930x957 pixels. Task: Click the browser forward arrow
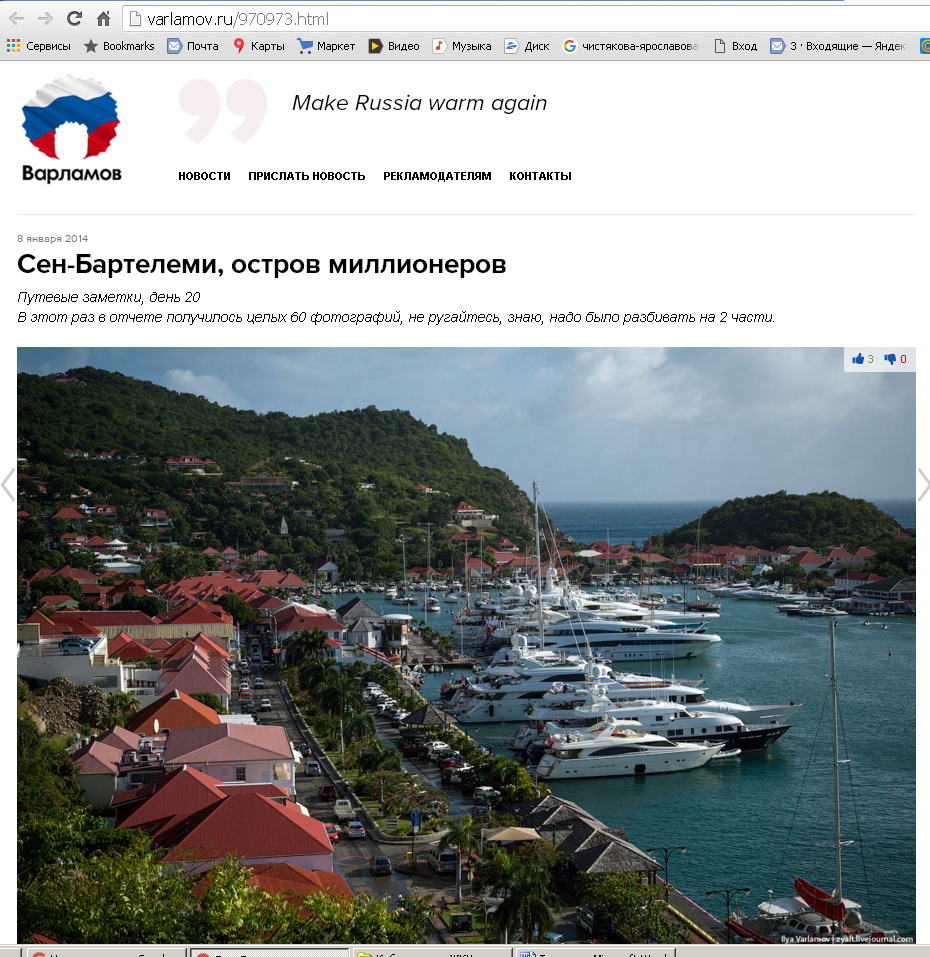[x=45, y=19]
